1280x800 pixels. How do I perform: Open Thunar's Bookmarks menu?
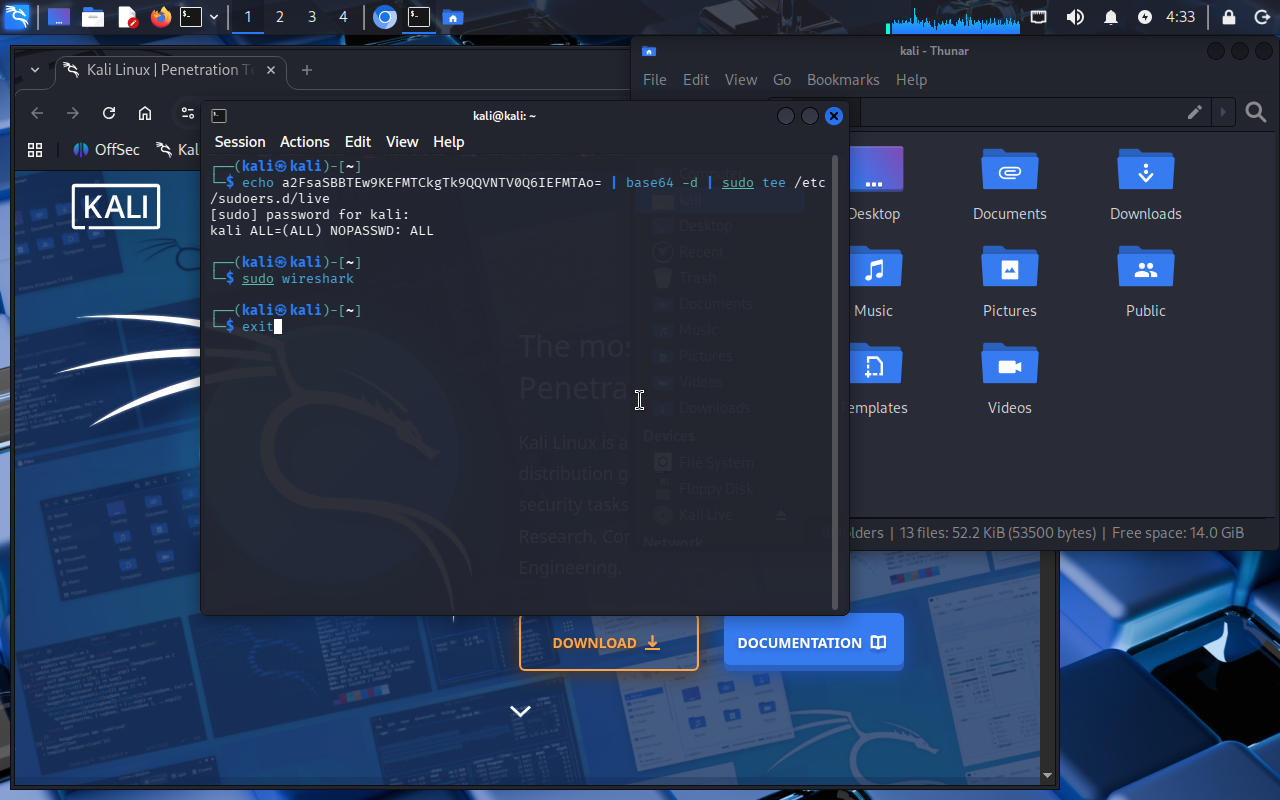[x=842, y=80]
